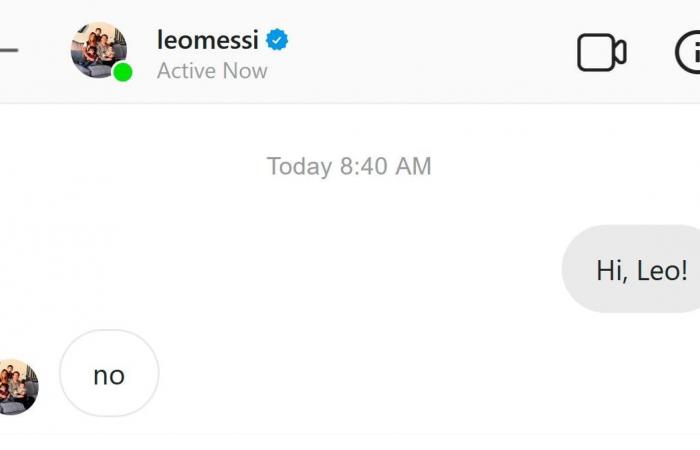This screenshot has width=700, height=450.
Task: Go back using the top-left arrow
Action: coord(8,50)
